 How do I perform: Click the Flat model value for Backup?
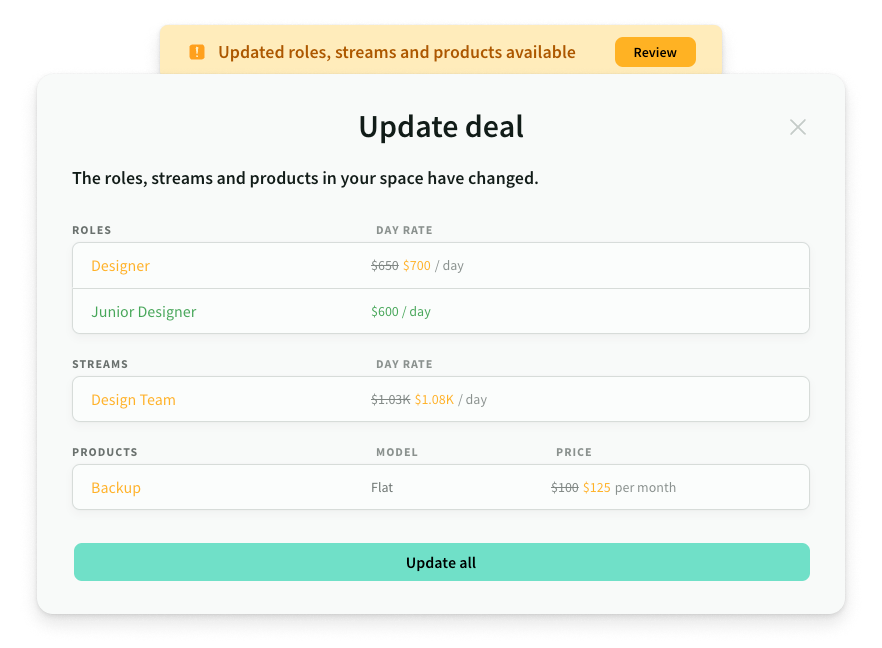[382, 488]
